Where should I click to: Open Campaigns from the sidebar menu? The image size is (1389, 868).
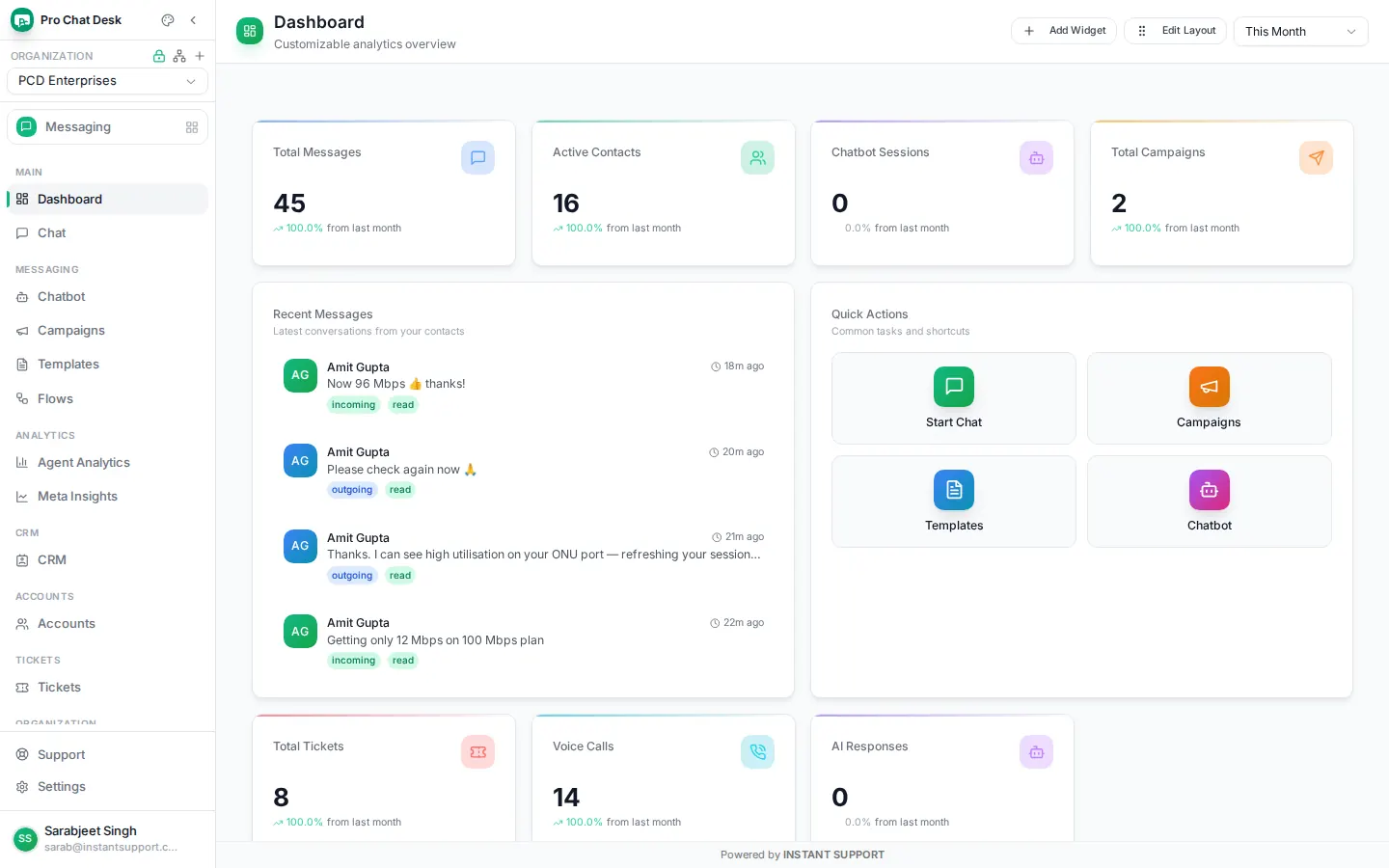[x=107, y=331]
